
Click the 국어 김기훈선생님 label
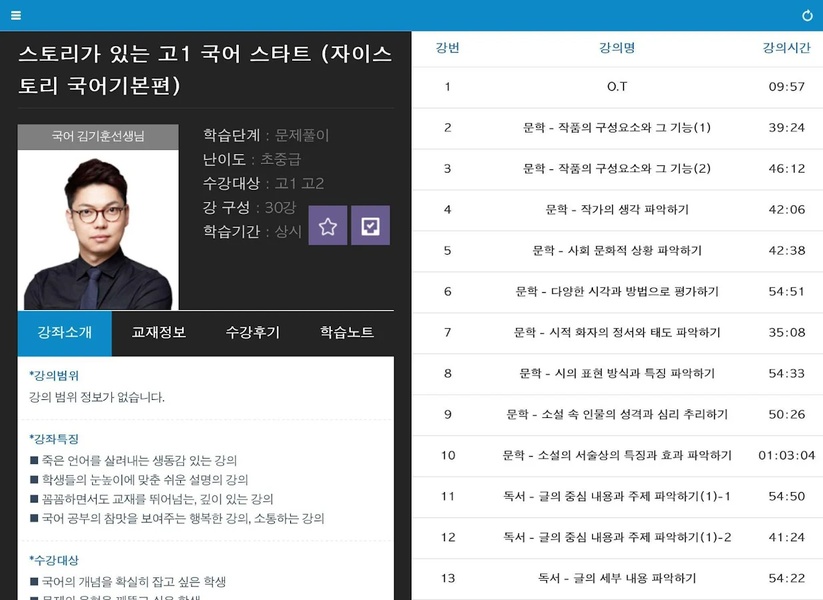[98, 136]
